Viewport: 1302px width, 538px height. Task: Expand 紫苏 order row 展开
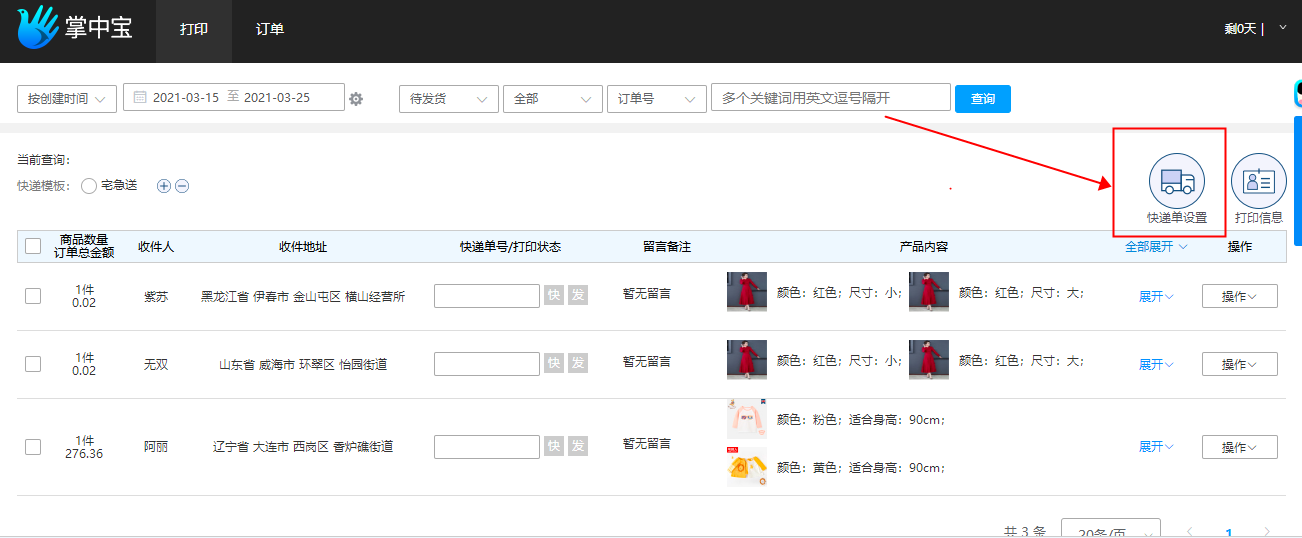click(1156, 296)
